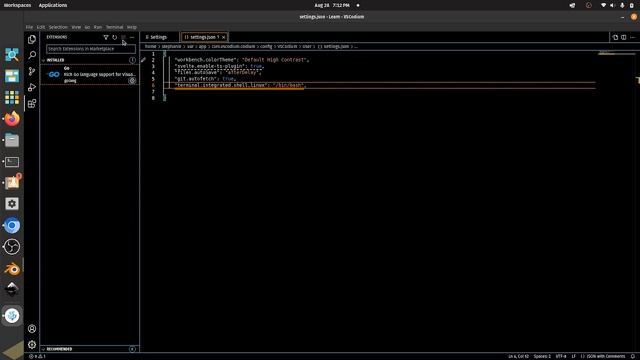This screenshot has height=360, width=640.
Task: Open the Selection menu
Action: pyautogui.click(x=58, y=27)
